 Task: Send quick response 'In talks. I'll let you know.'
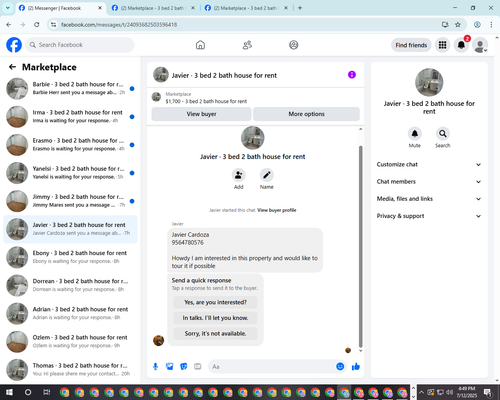pos(215,318)
